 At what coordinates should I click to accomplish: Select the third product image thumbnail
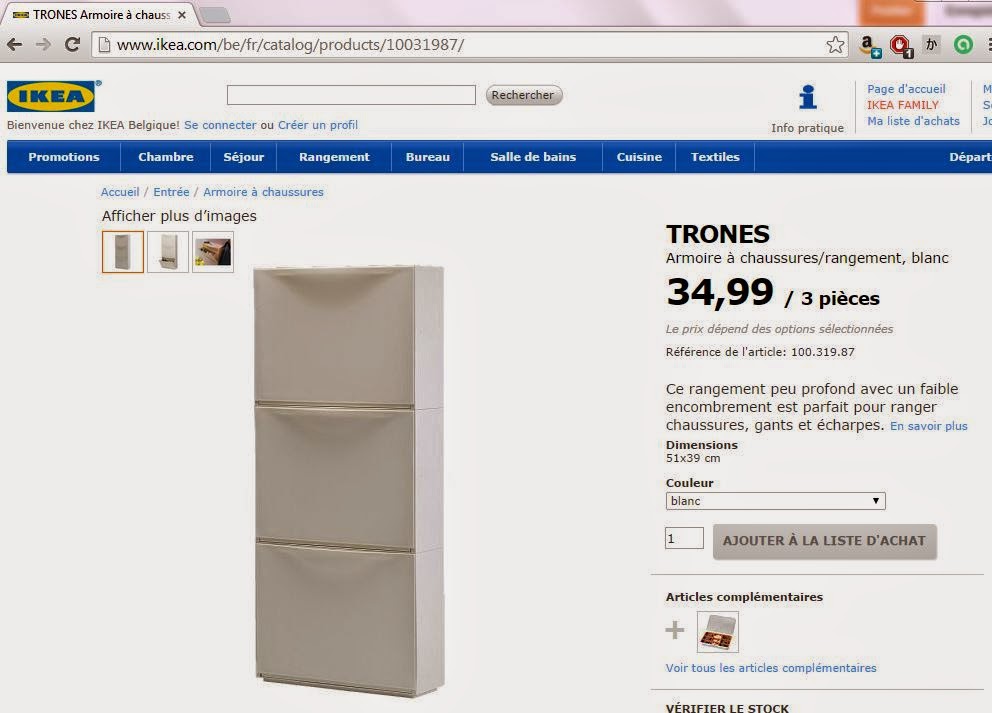(x=213, y=252)
